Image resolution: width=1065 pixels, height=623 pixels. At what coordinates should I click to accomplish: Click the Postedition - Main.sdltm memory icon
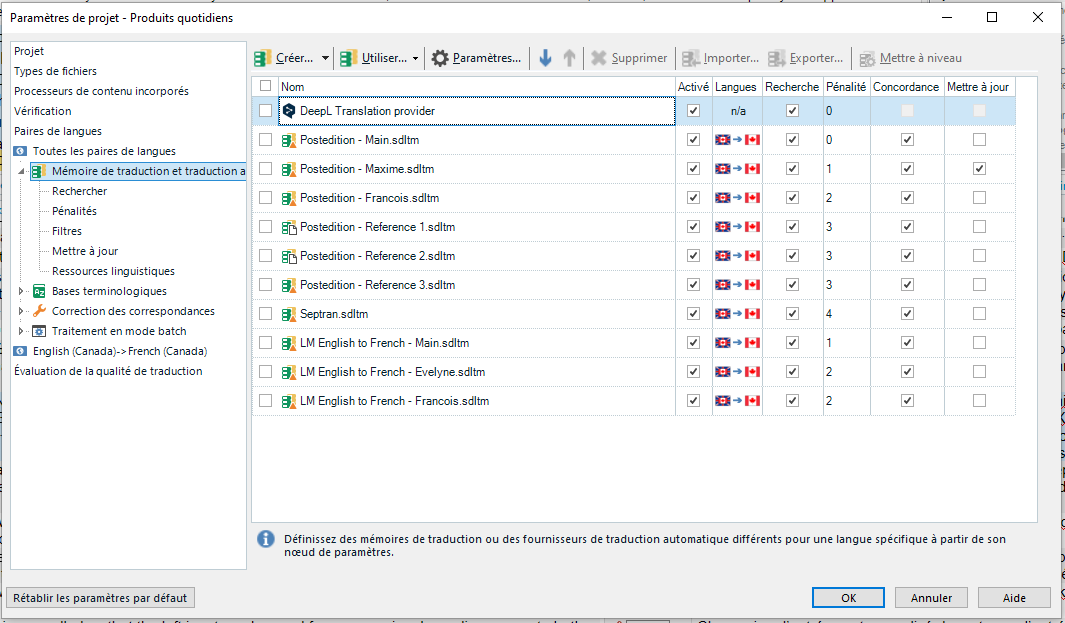pos(289,140)
